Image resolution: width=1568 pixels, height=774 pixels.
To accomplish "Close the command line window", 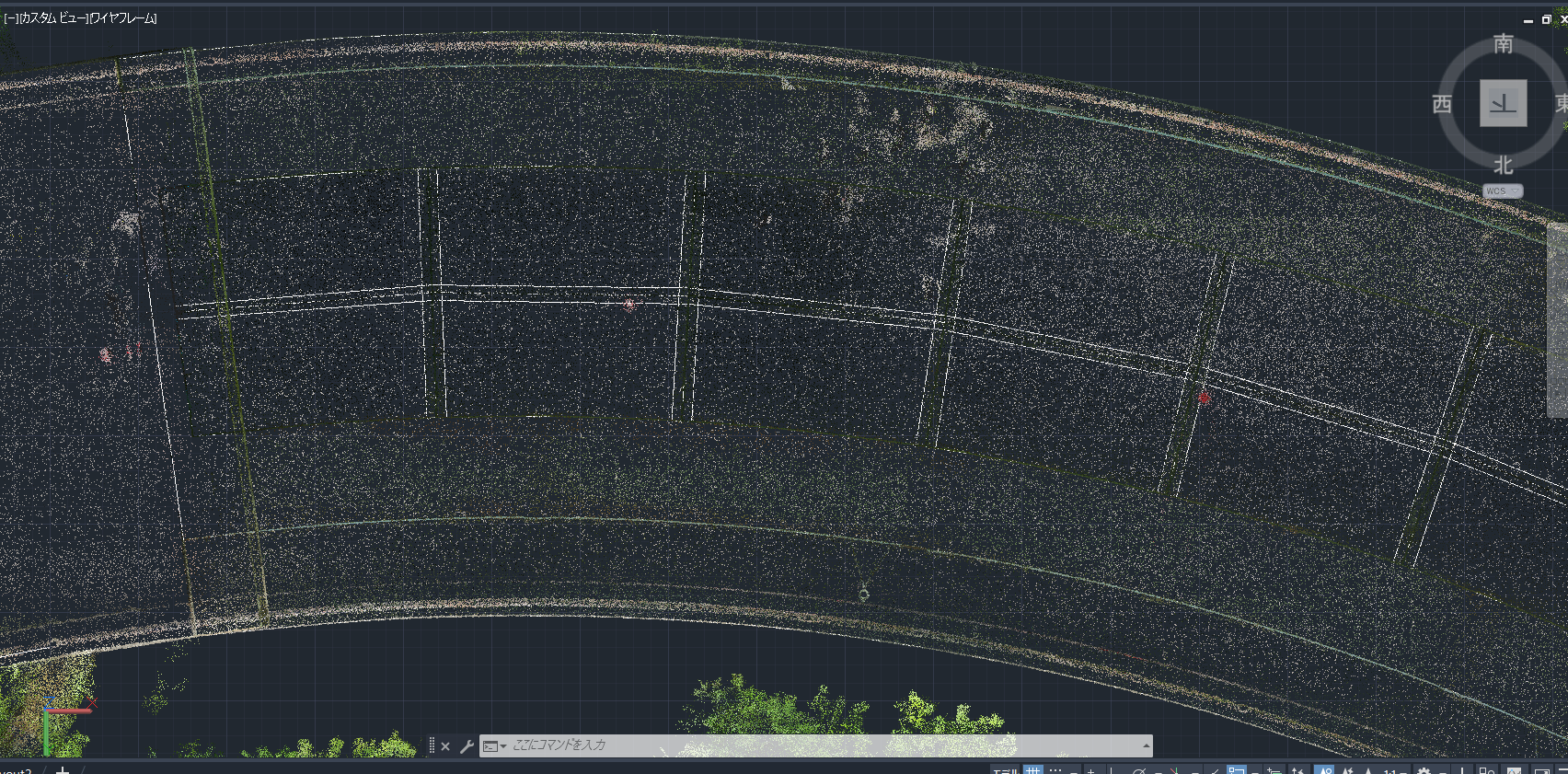I will pos(445,746).
